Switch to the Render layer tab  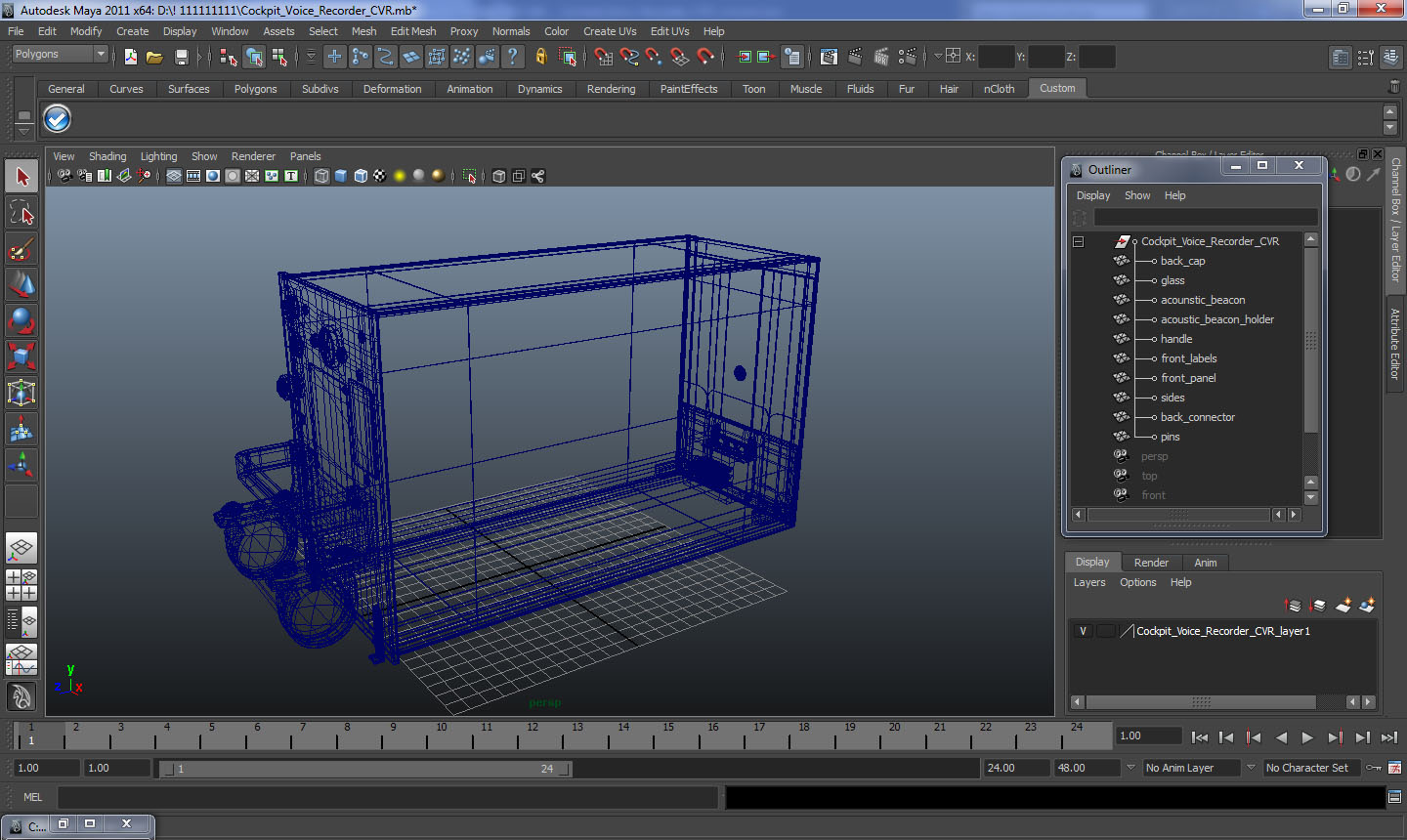tap(1151, 563)
